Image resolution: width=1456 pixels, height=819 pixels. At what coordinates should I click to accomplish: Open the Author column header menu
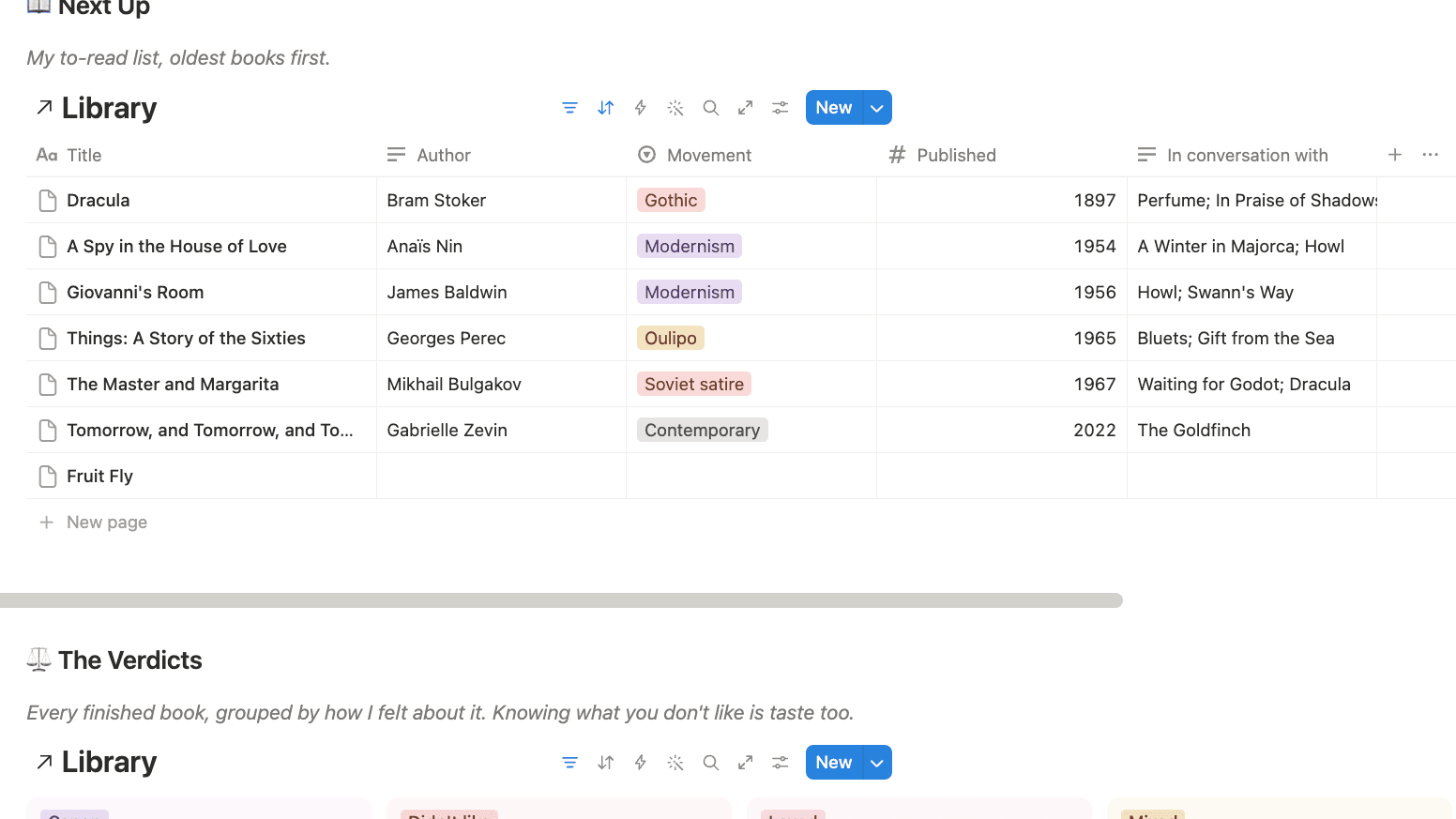coord(501,155)
